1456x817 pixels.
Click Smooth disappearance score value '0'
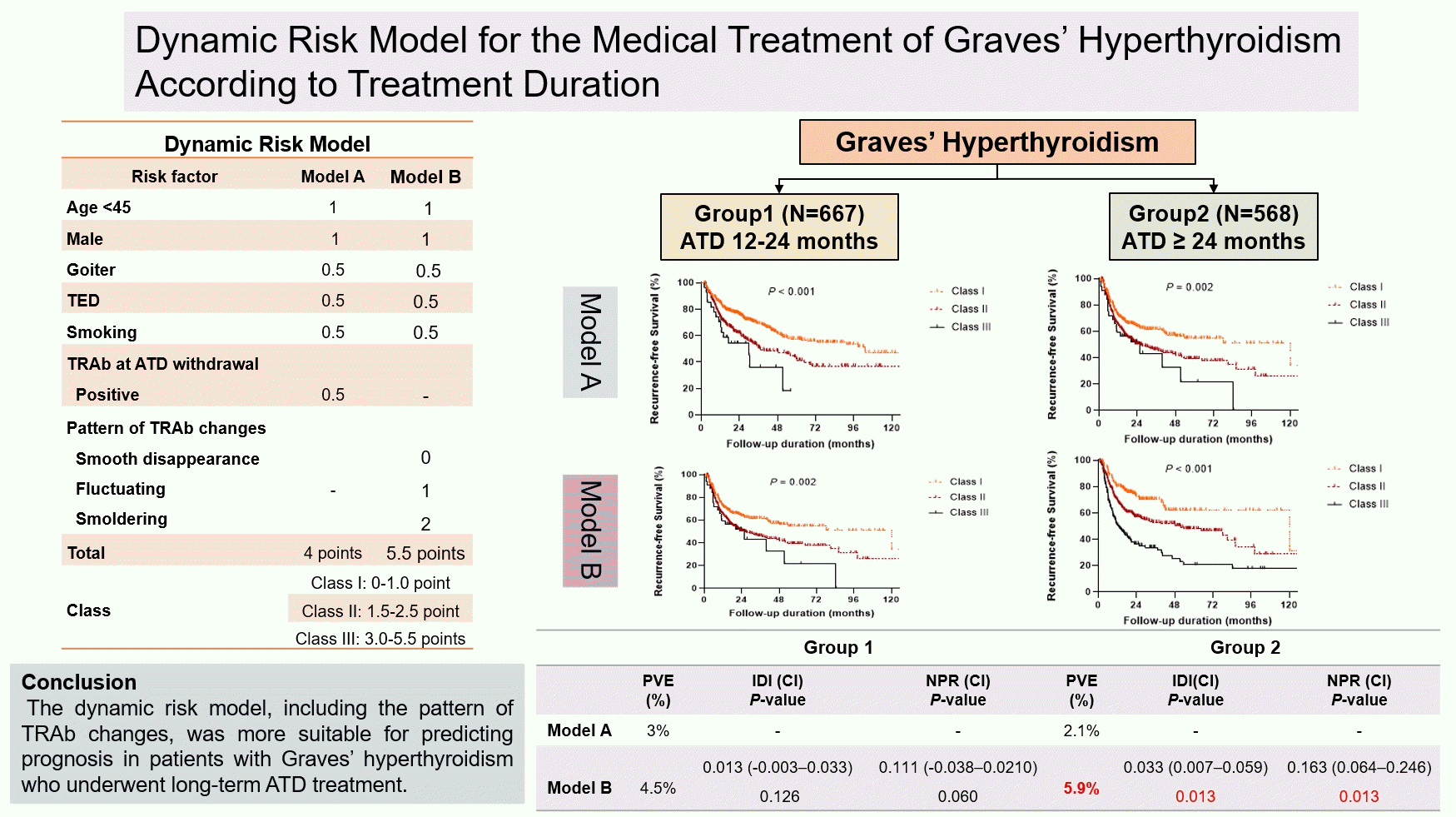(x=425, y=457)
